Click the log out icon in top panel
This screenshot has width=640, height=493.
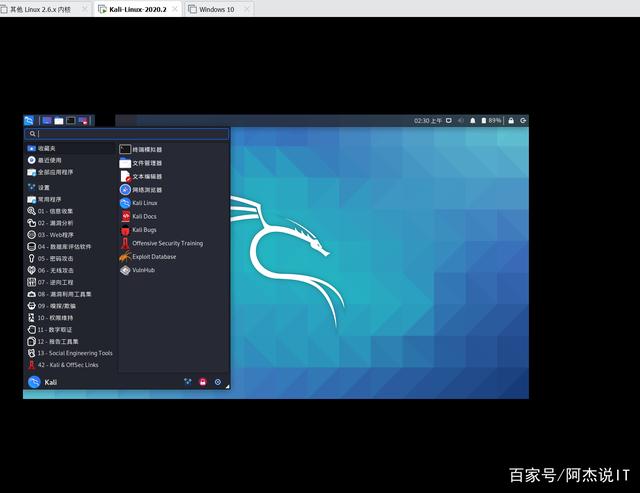(523, 120)
